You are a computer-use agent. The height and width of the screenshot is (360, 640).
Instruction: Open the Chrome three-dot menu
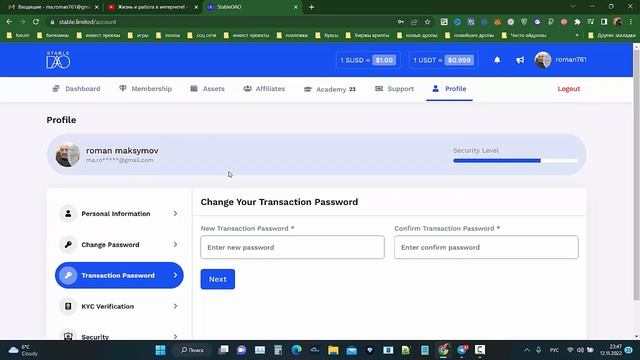tap(631, 22)
